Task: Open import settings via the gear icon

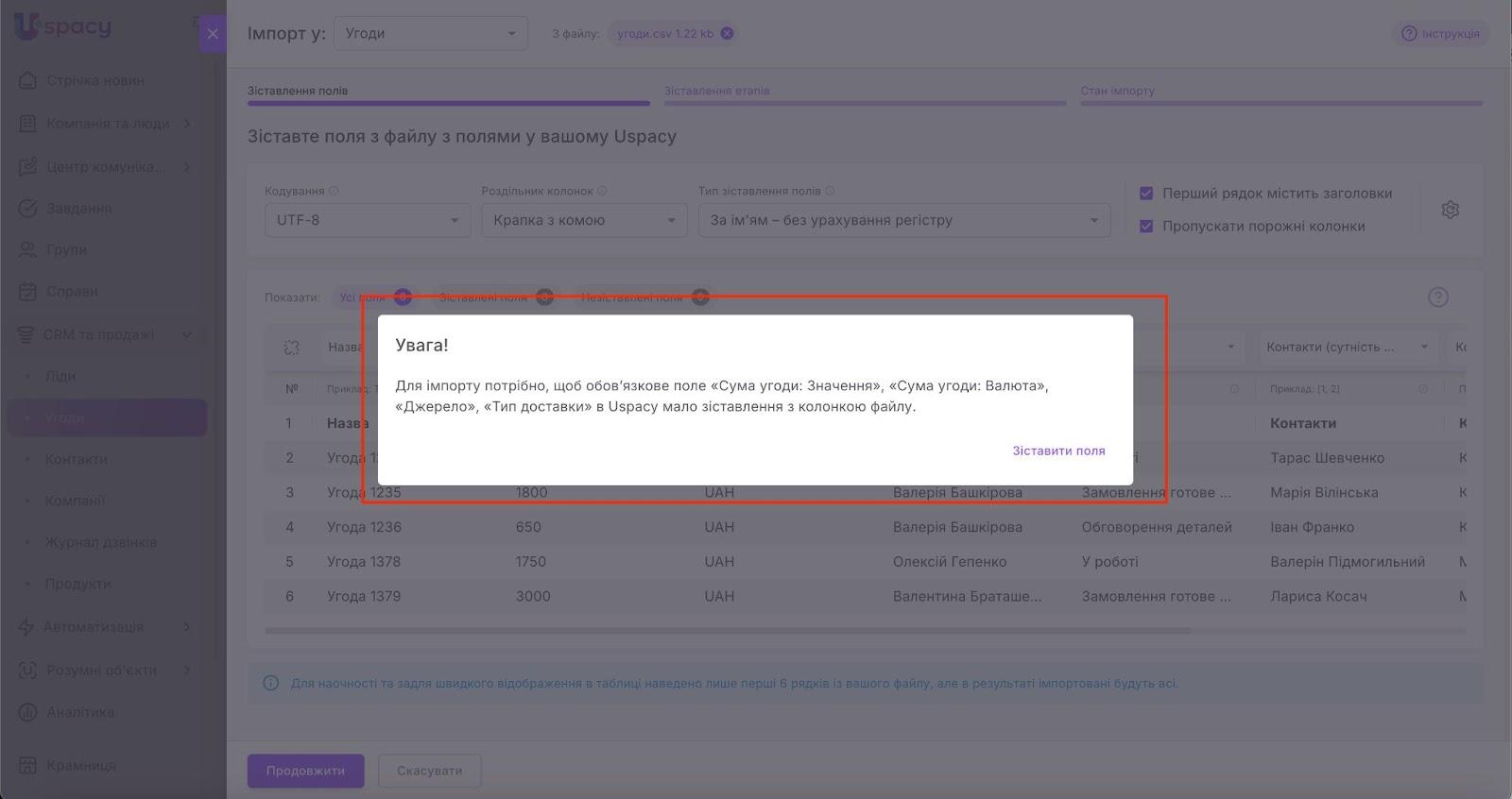Action: point(1451,210)
